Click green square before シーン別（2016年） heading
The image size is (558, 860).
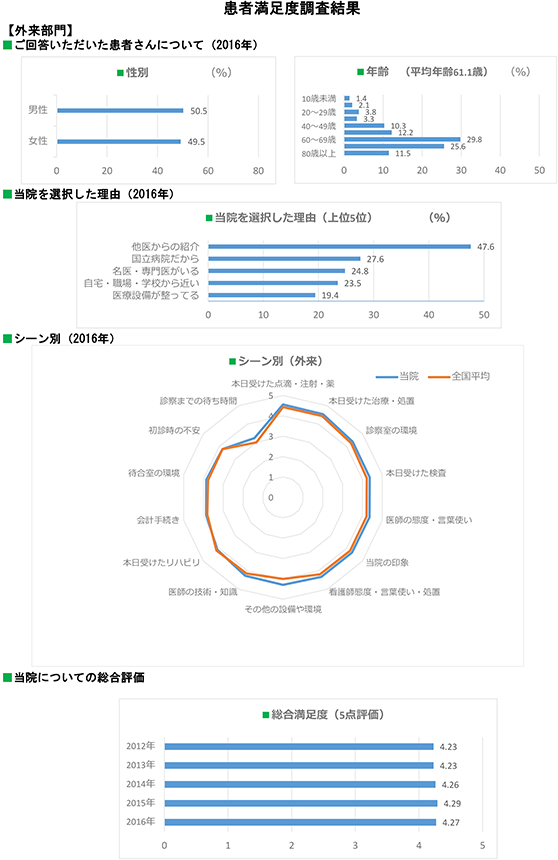[x=7, y=339]
